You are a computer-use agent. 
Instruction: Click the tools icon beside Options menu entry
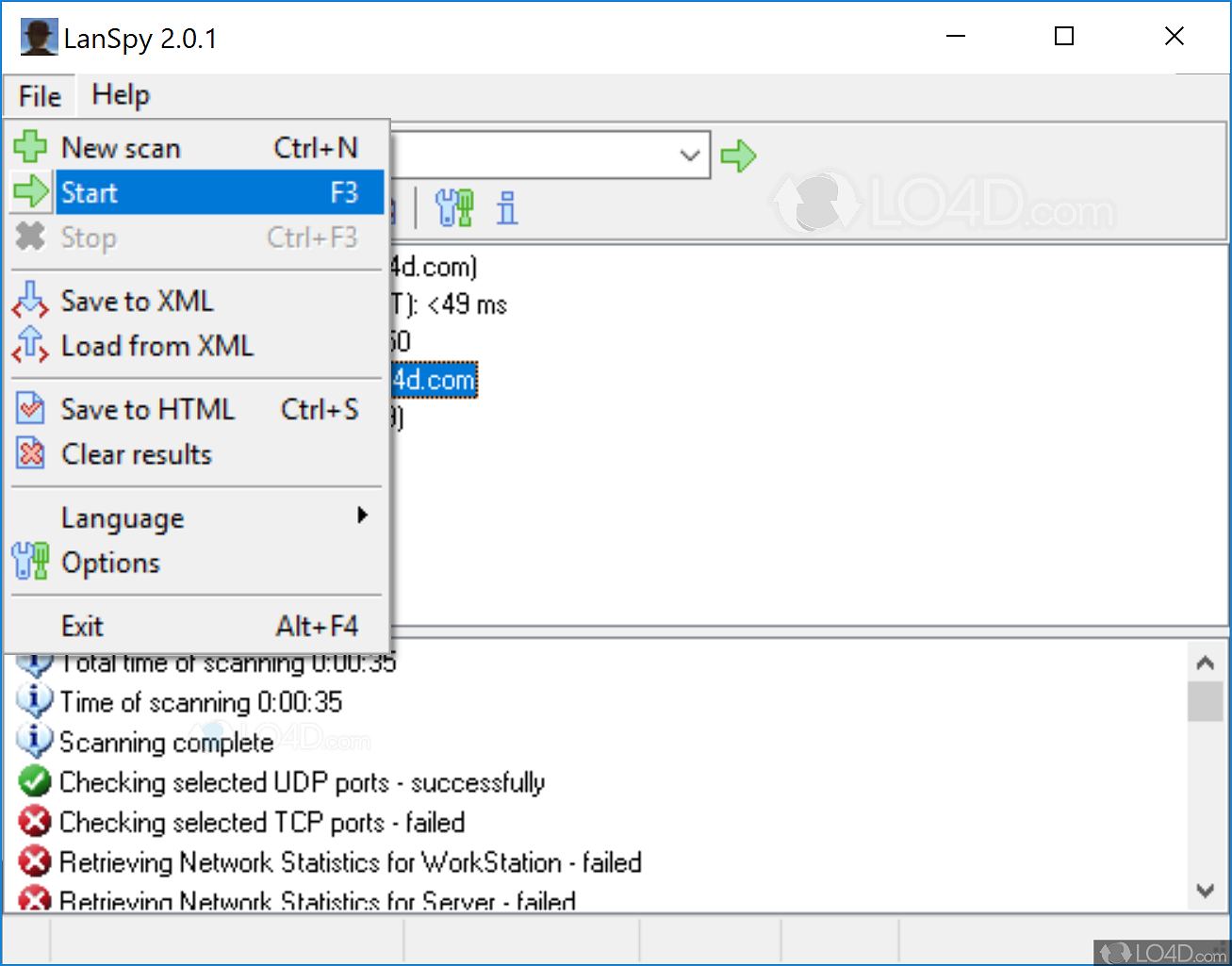click(30, 561)
